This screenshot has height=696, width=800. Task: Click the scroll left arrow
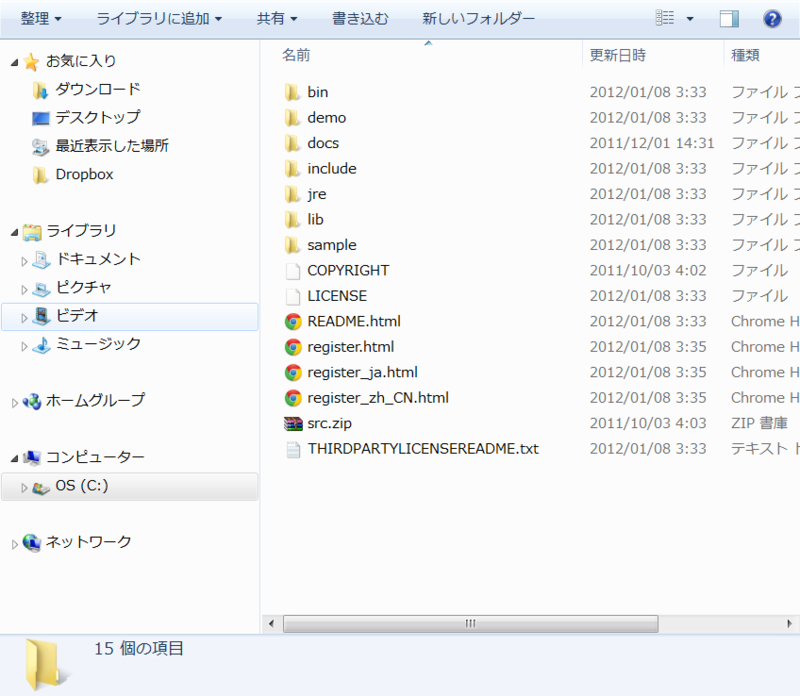point(271,623)
